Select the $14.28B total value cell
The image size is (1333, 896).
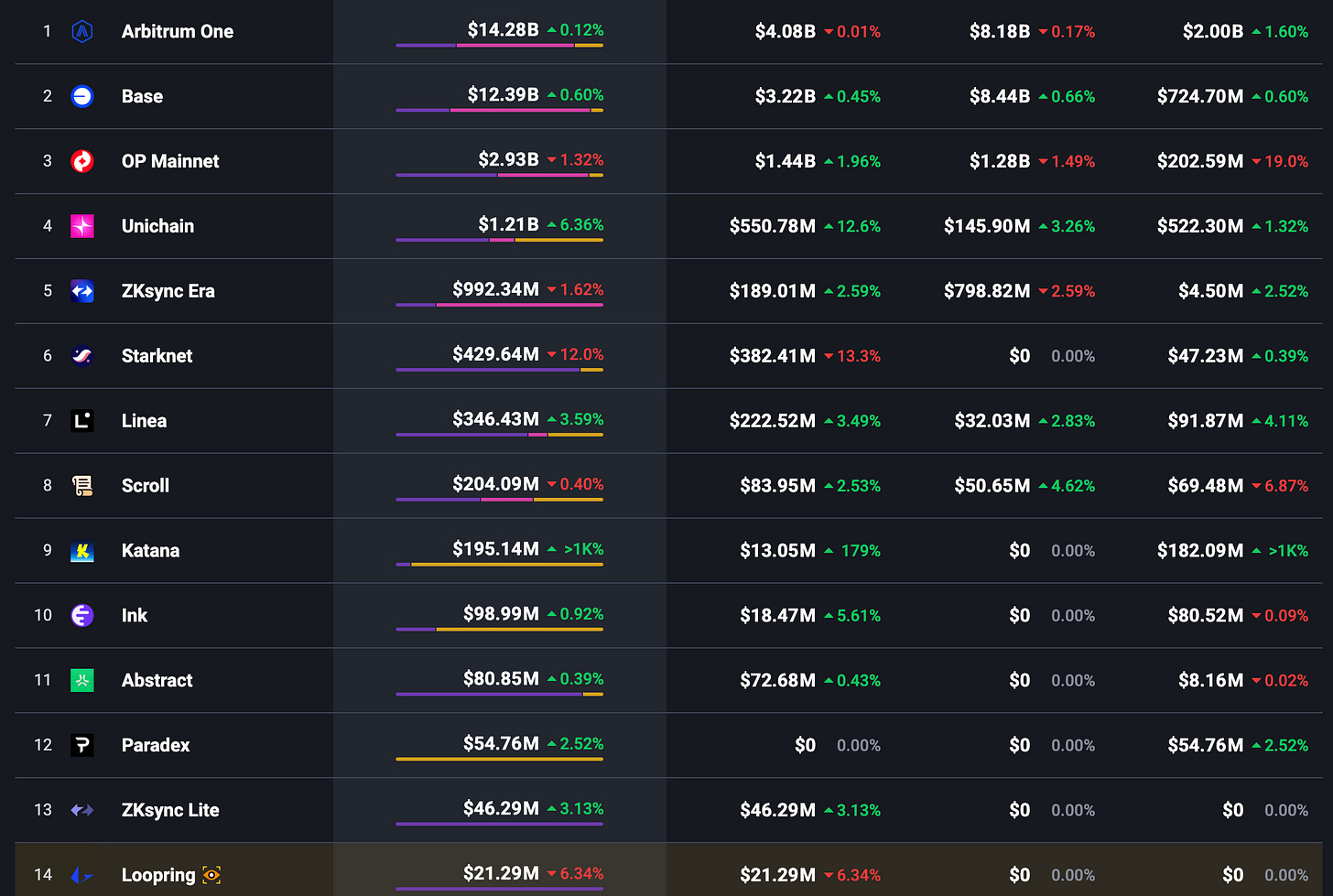pos(503,30)
